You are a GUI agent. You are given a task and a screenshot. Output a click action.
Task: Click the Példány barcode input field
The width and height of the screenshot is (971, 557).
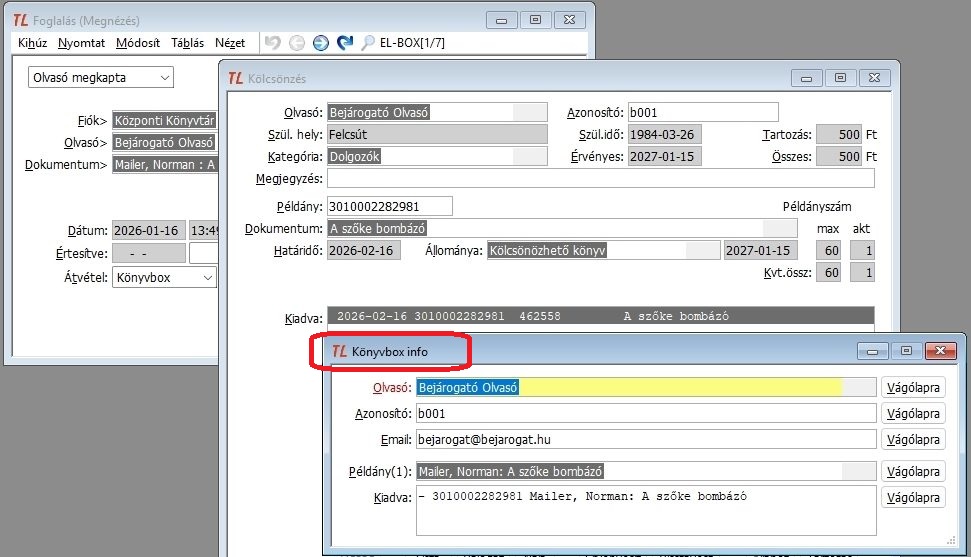coord(389,206)
